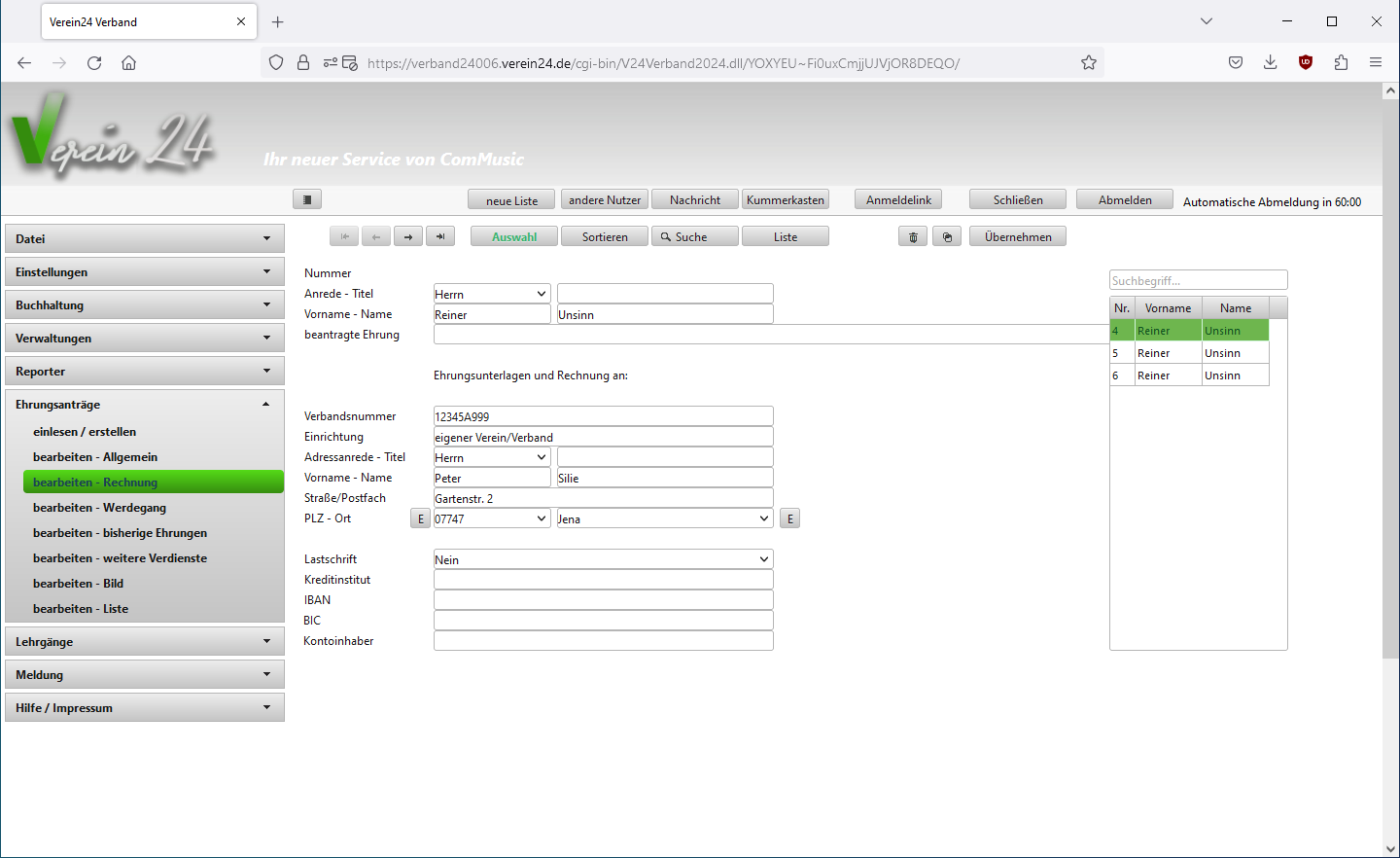Click the uBlock Origin shield icon
This screenshot has height=858, width=1400.
(1306, 63)
